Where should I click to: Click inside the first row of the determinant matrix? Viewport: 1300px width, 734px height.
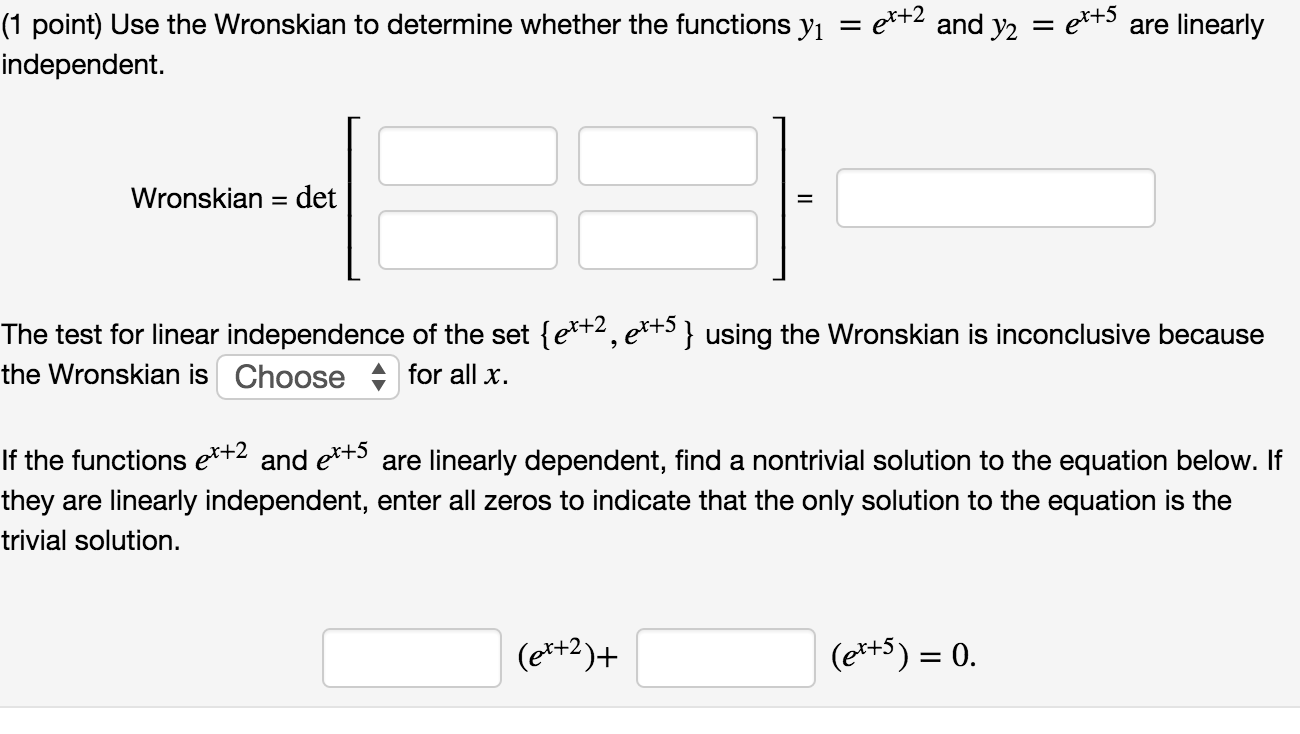468,155
